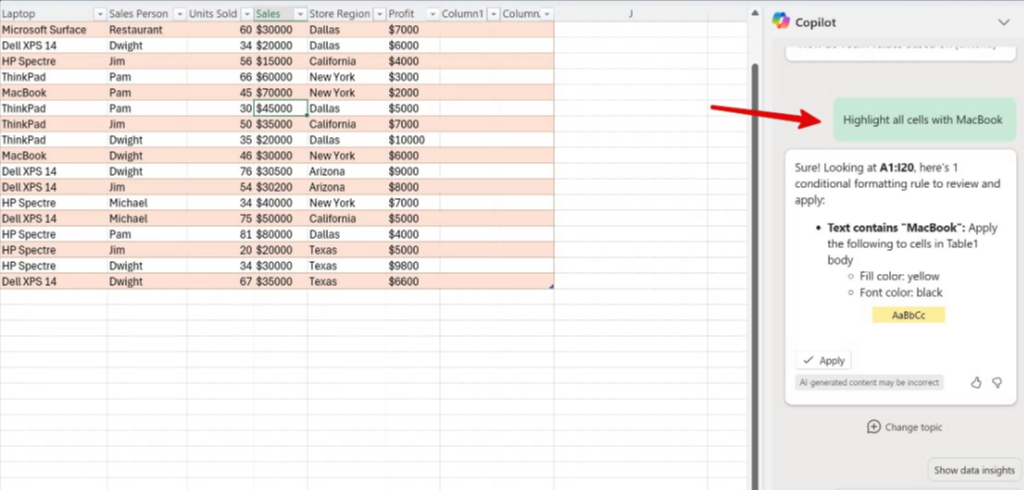The height and width of the screenshot is (490, 1024).
Task: Click the scroll up arrow of sheet scrollbar
Action: [755, 12]
